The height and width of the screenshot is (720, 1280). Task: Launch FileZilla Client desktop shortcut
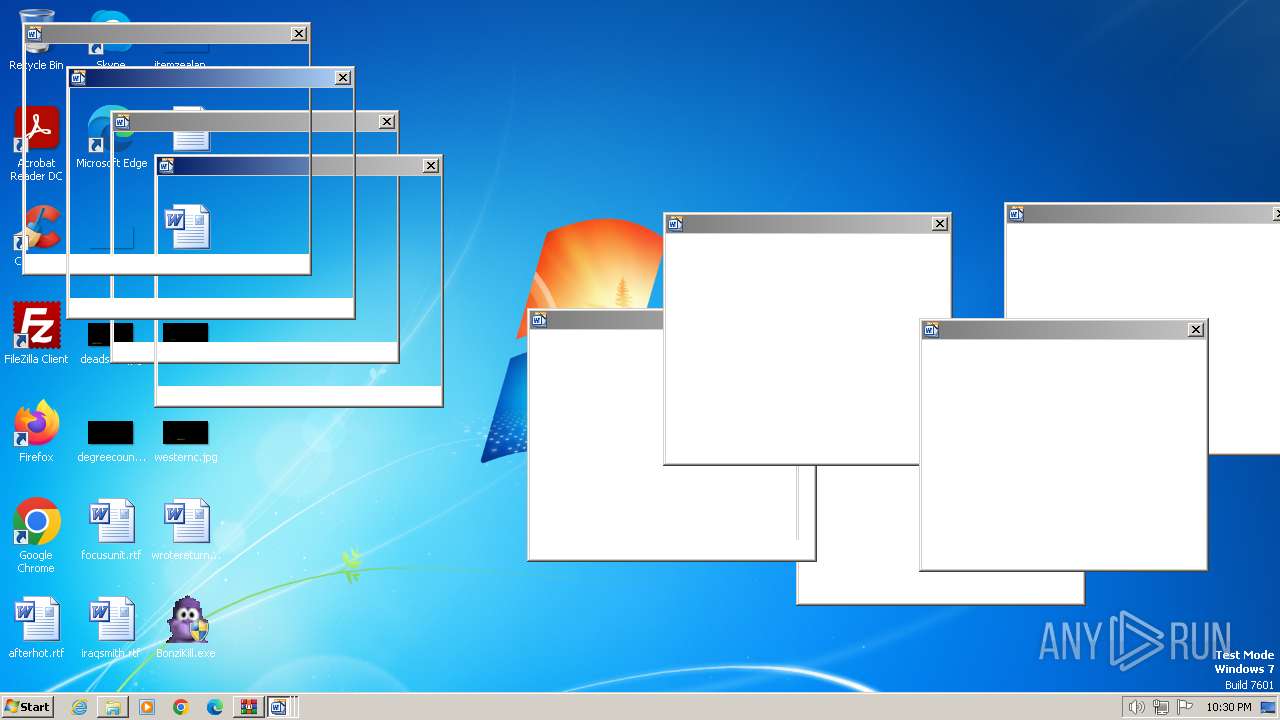click(36, 334)
